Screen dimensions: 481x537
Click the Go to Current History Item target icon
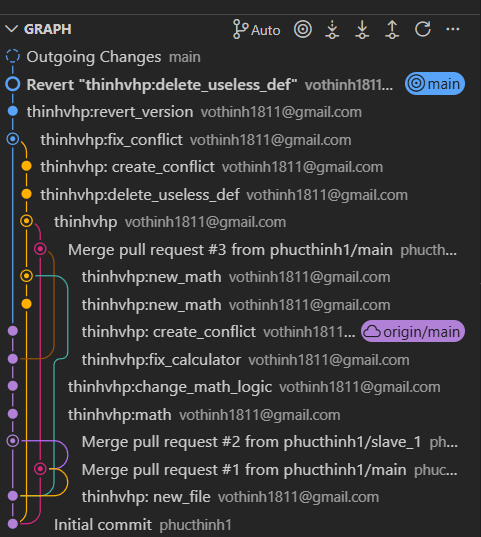click(x=303, y=29)
